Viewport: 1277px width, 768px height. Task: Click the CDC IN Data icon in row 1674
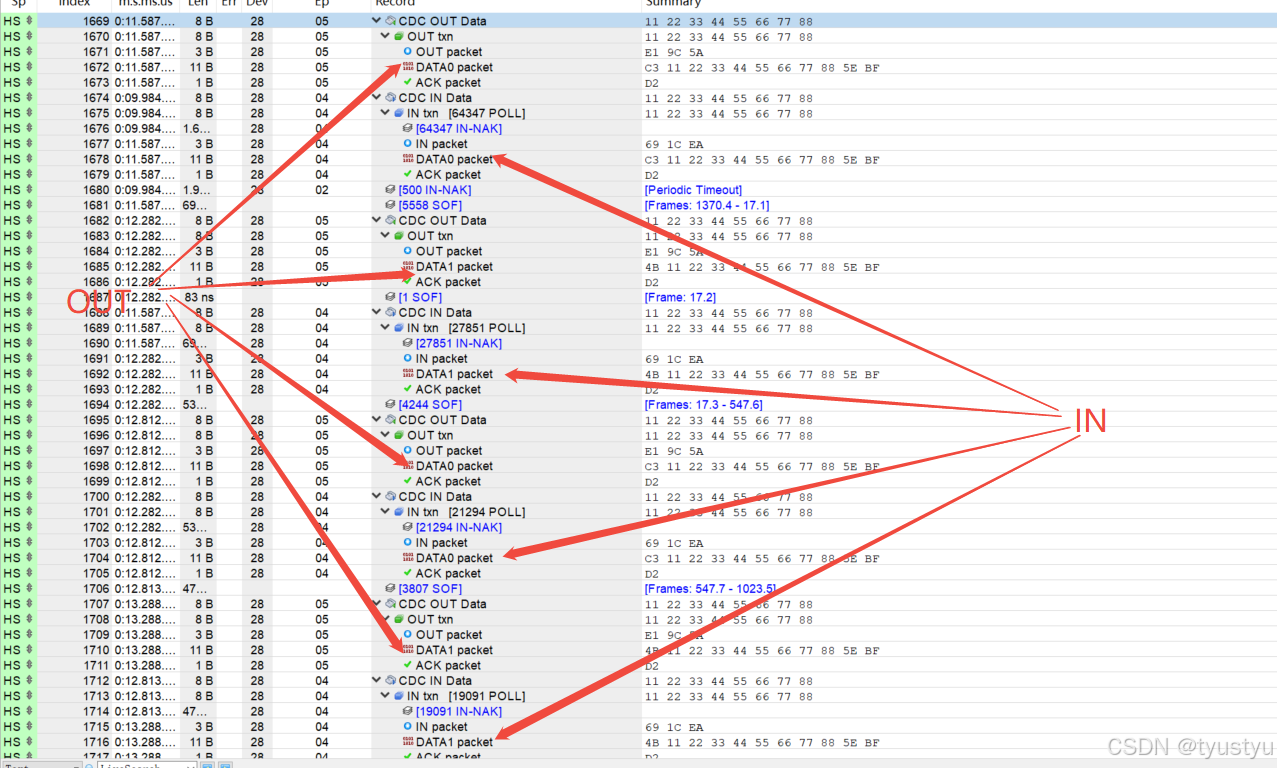390,98
